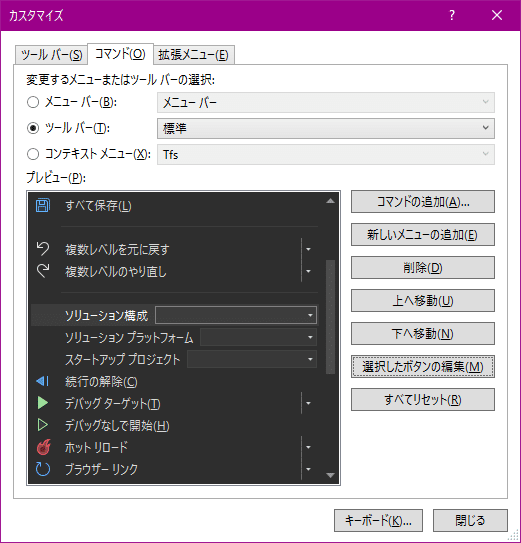
Task: Select the コンテキスト メニュー radio button
Action: [x=33, y=154]
